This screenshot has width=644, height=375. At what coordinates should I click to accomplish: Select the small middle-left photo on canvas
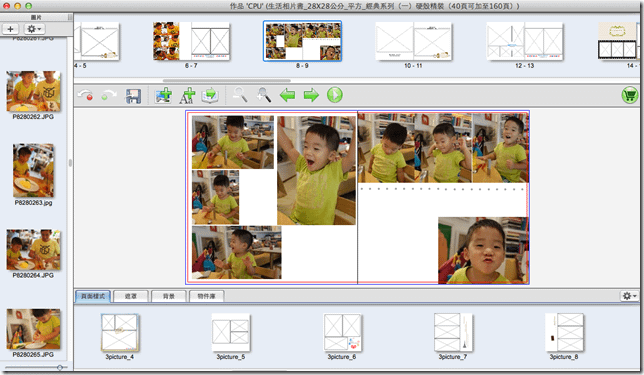pos(215,197)
